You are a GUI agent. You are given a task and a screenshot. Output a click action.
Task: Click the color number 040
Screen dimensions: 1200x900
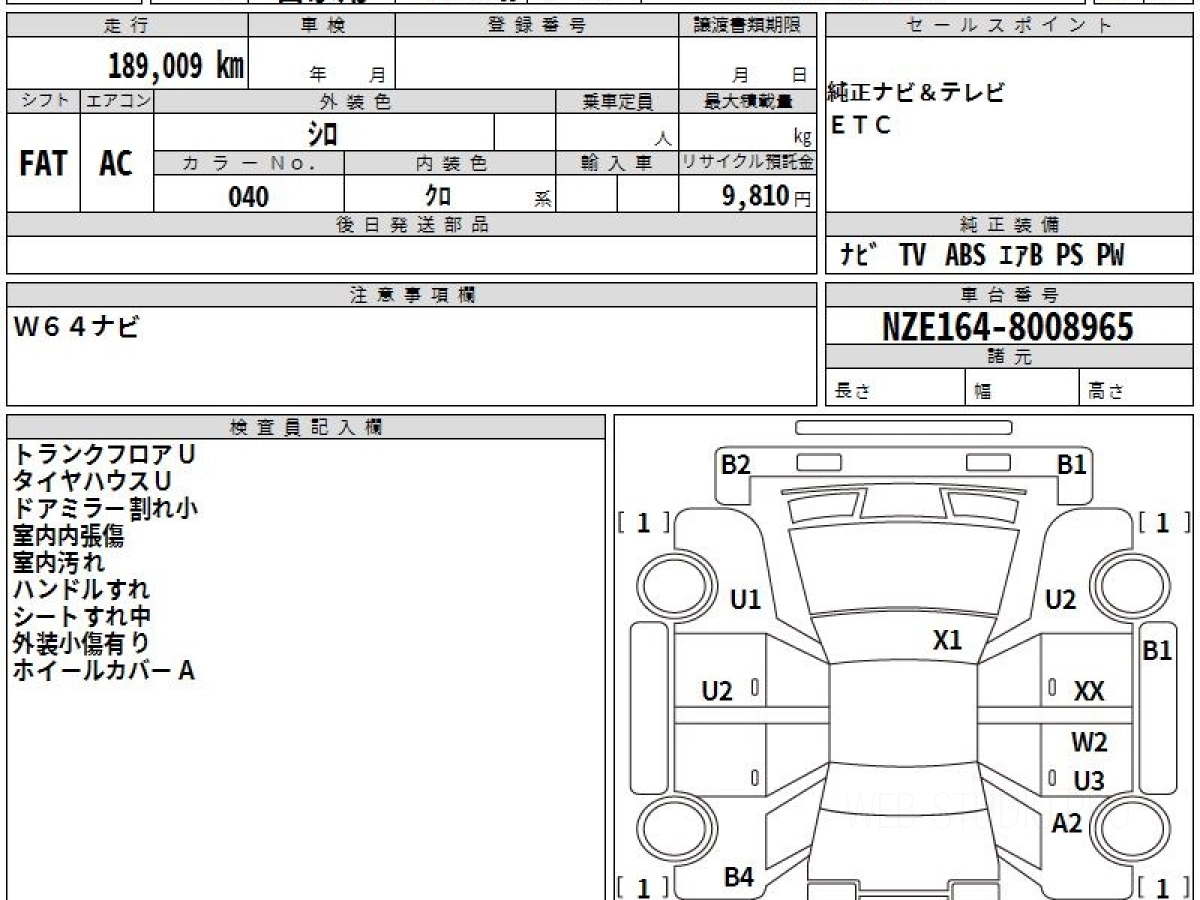(249, 196)
